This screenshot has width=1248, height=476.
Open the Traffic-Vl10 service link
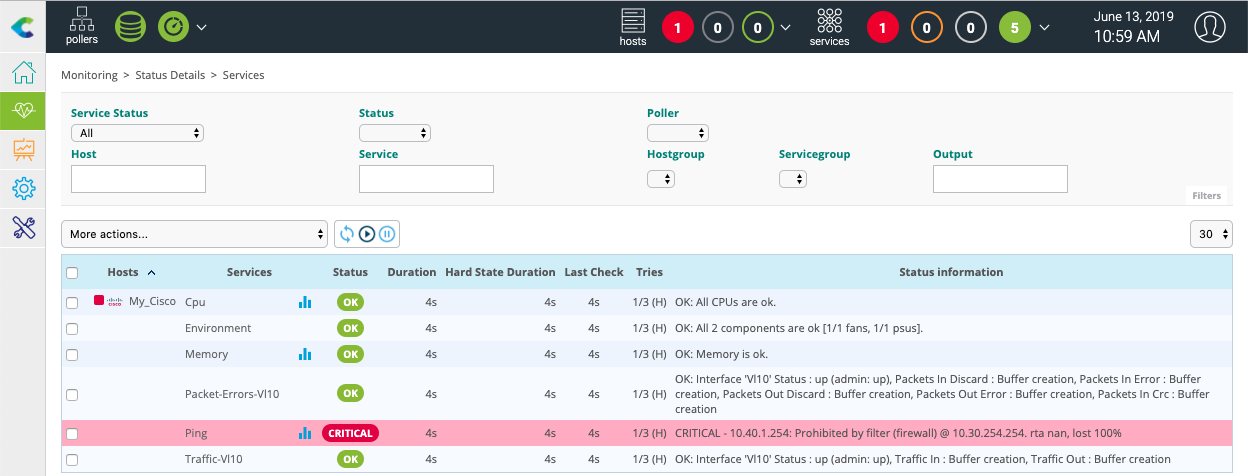click(x=214, y=459)
